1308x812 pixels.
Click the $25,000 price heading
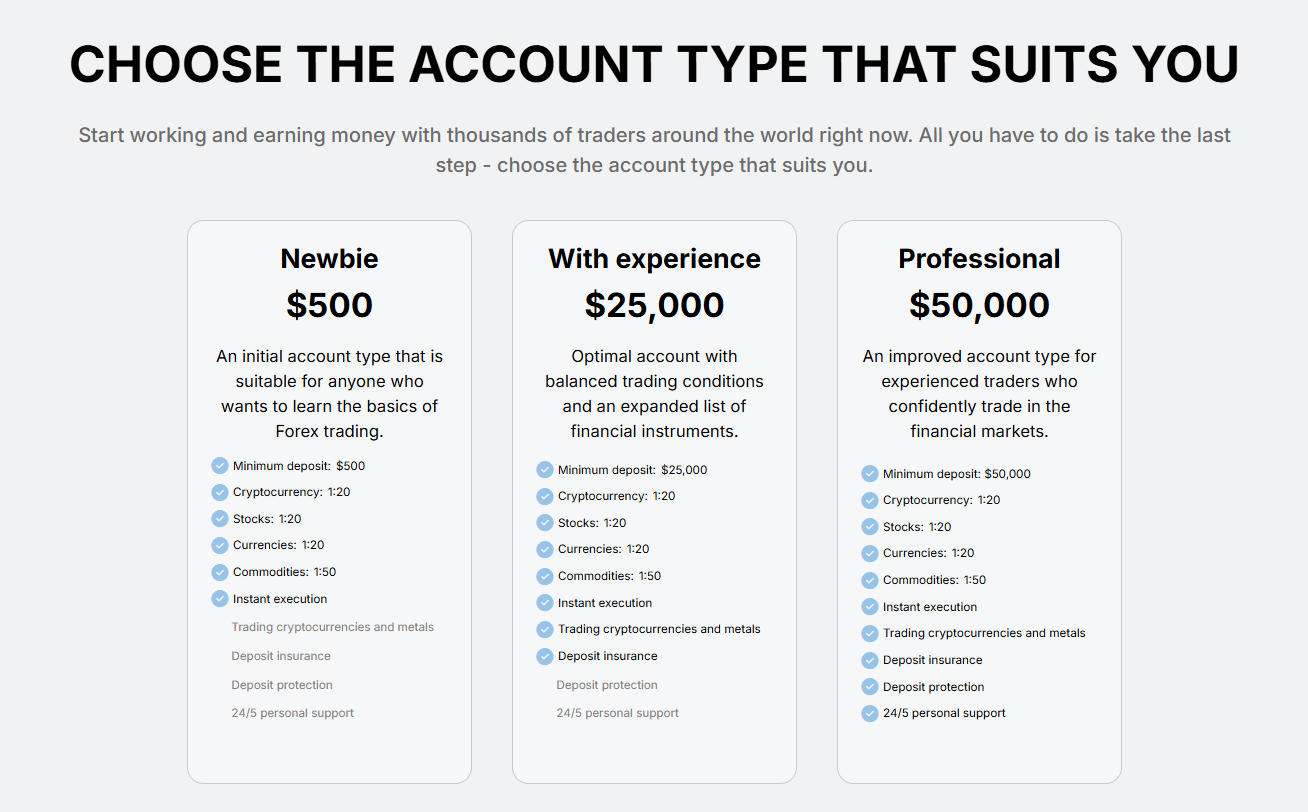pos(654,305)
